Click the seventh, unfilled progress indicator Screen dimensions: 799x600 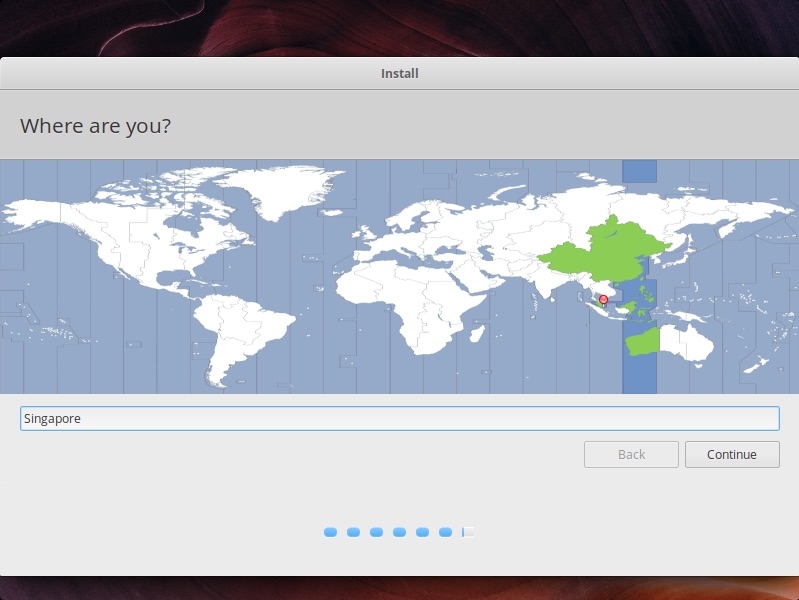[x=468, y=532]
